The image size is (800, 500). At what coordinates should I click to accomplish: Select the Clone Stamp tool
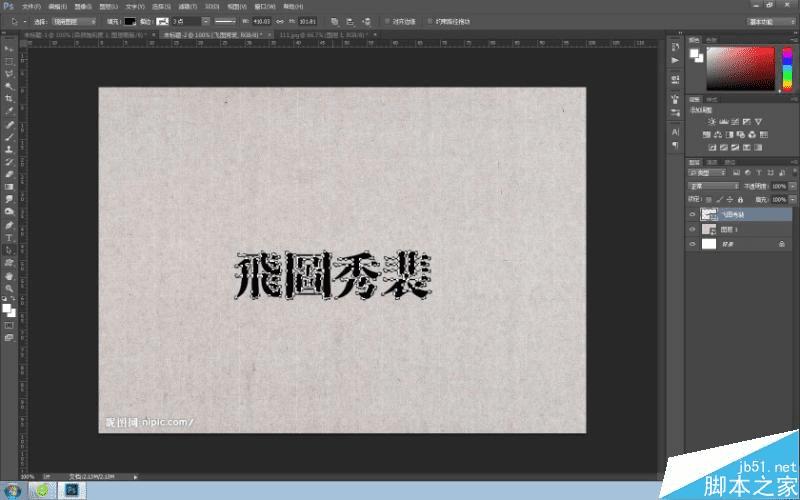[9, 149]
